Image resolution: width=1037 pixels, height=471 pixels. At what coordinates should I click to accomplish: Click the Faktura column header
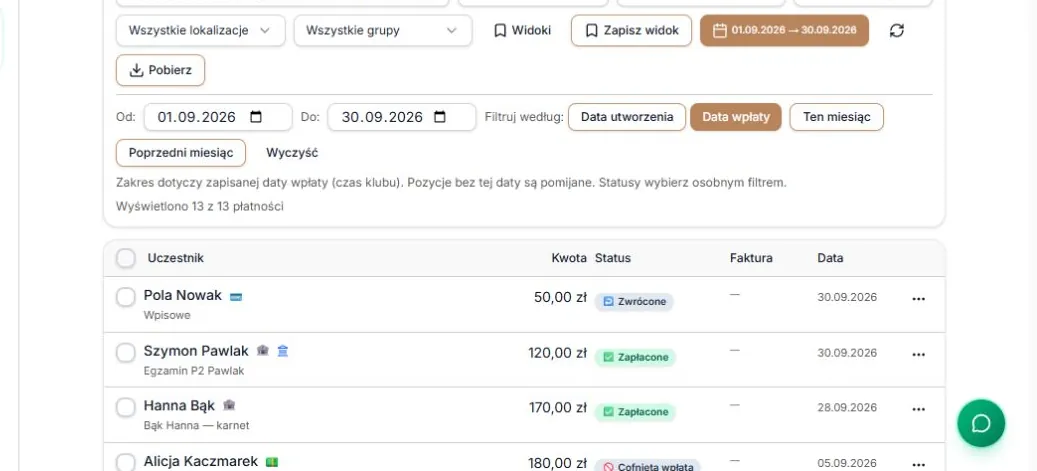tap(751, 258)
